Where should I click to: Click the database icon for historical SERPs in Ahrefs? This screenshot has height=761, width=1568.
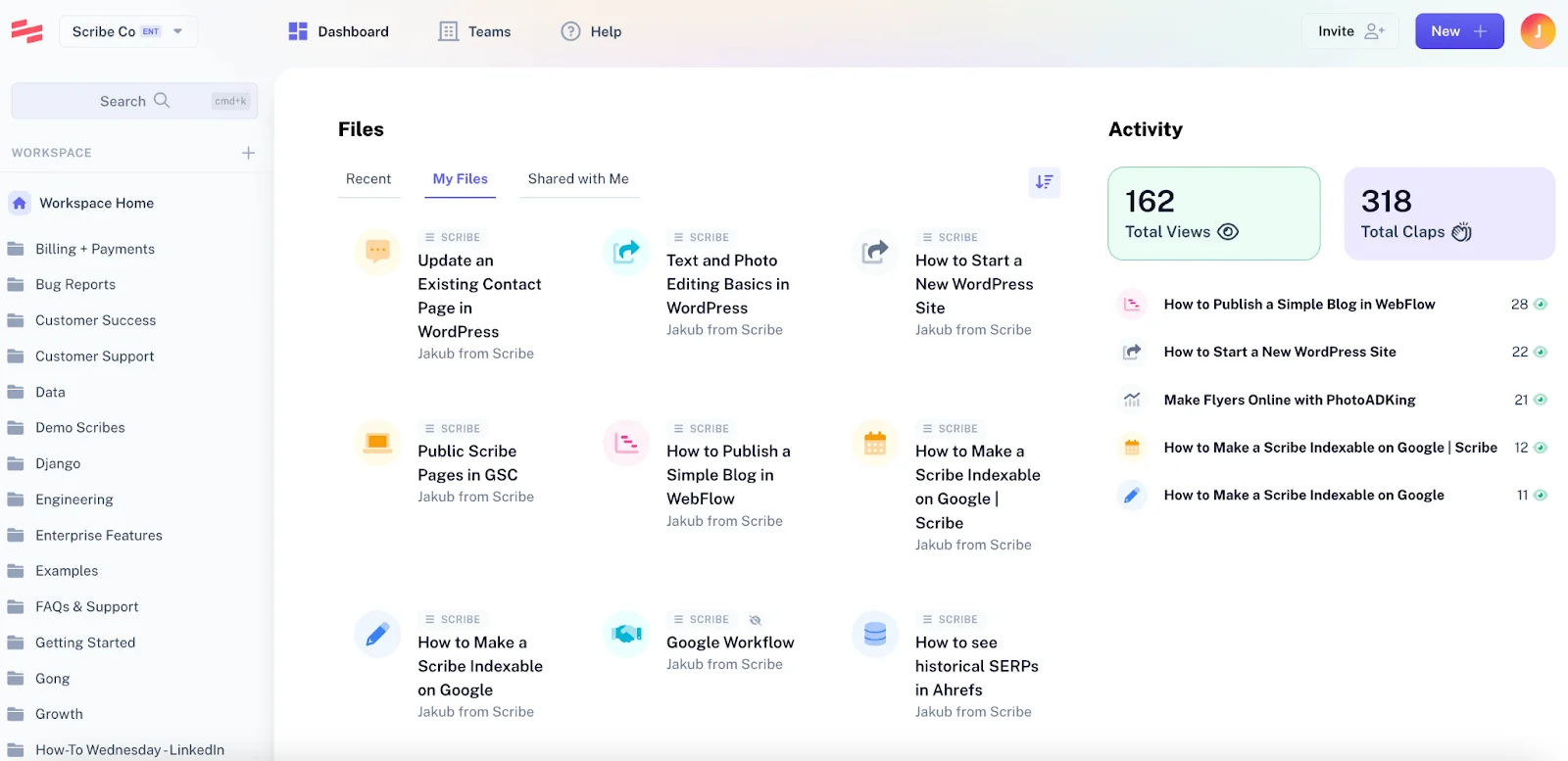point(875,634)
